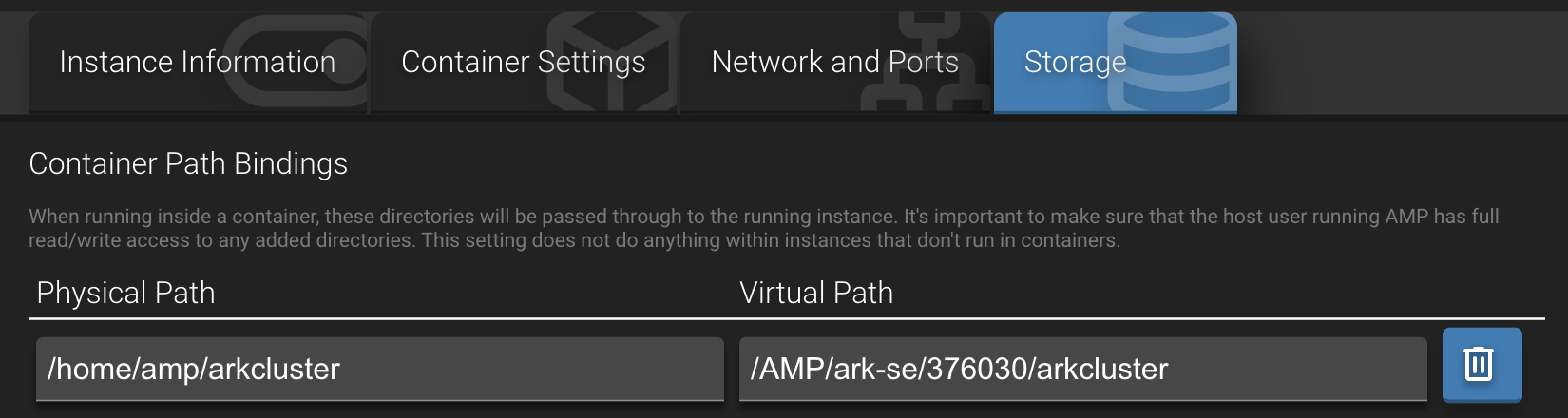Click the 'Virtual Path' column header
The width and height of the screenshot is (1568, 418).
point(816,293)
